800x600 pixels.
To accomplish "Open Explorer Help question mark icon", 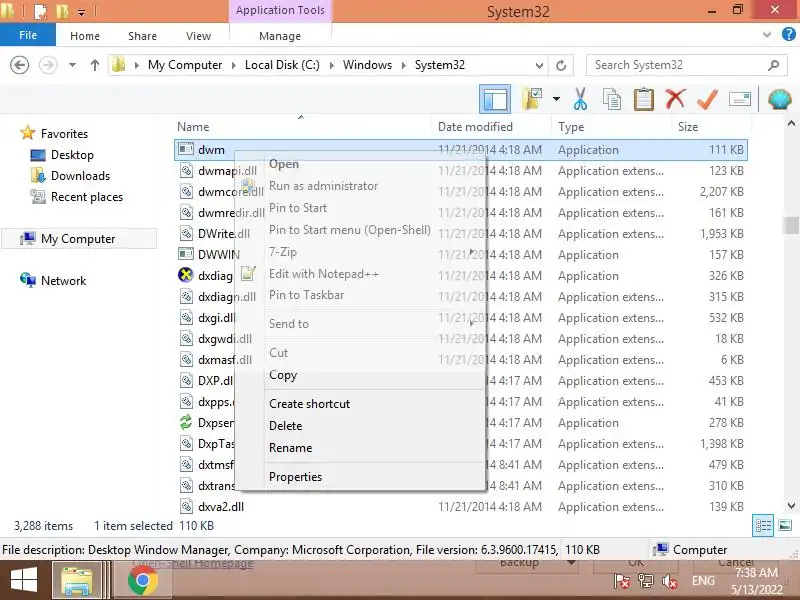I will pyautogui.click(x=788, y=35).
